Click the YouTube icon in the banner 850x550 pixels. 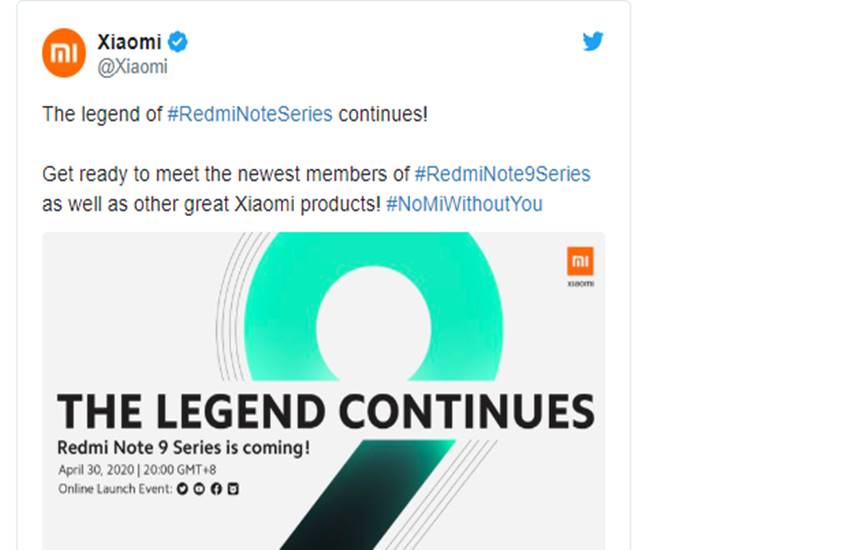click(199, 489)
